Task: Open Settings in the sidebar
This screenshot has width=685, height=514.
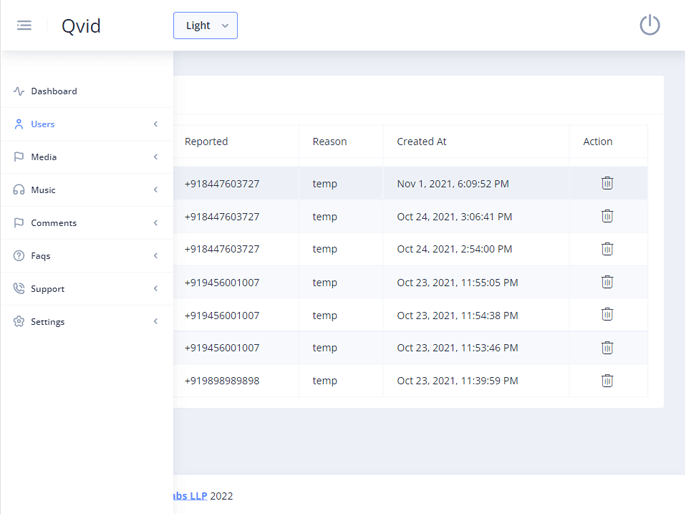Action: click(47, 322)
